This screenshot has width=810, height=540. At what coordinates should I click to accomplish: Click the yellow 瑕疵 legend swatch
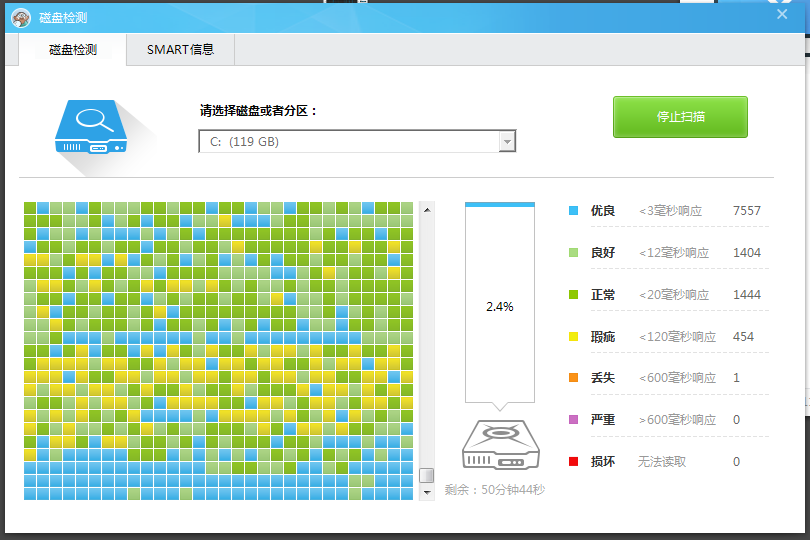click(574, 337)
